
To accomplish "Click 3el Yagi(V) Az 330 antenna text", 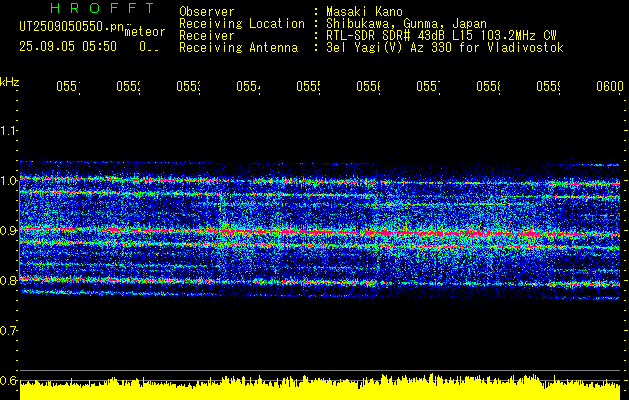I will (x=445, y=48).
